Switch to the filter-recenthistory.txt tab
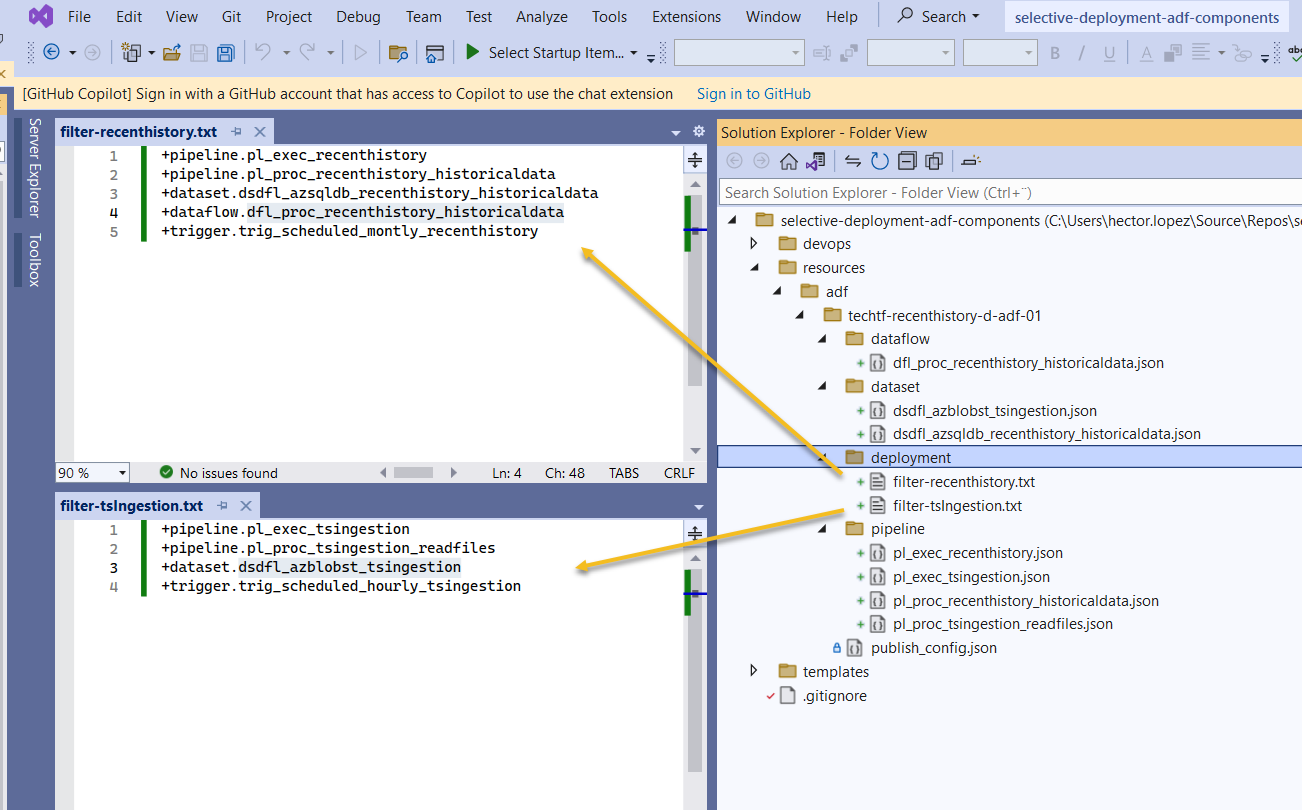This screenshot has height=810, width=1302. coord(138,132)
